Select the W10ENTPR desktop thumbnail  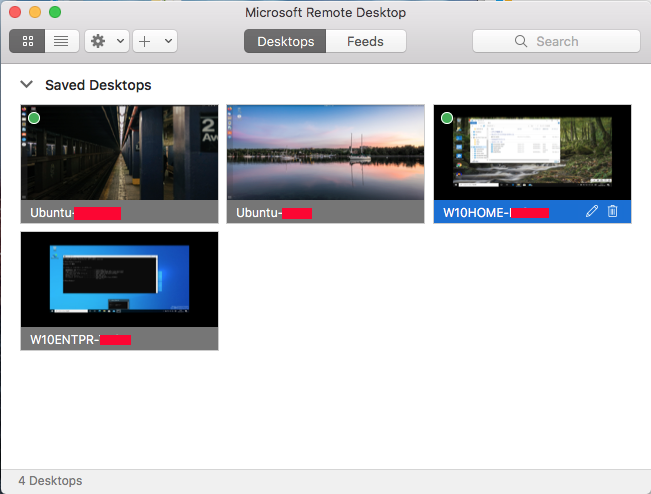point(120,280)
